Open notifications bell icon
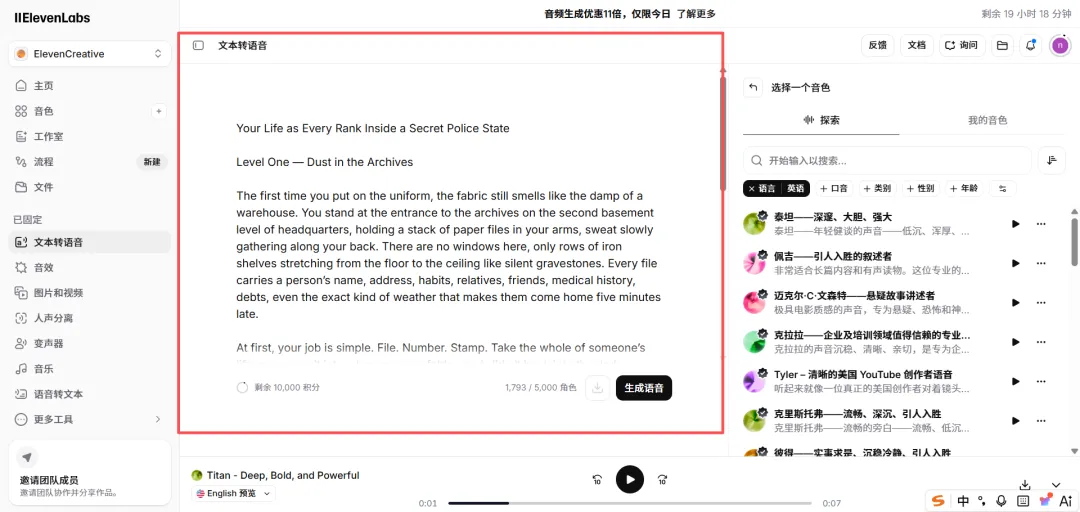Viewport: 1080px width, 512px height. (x=1030, y=45)
